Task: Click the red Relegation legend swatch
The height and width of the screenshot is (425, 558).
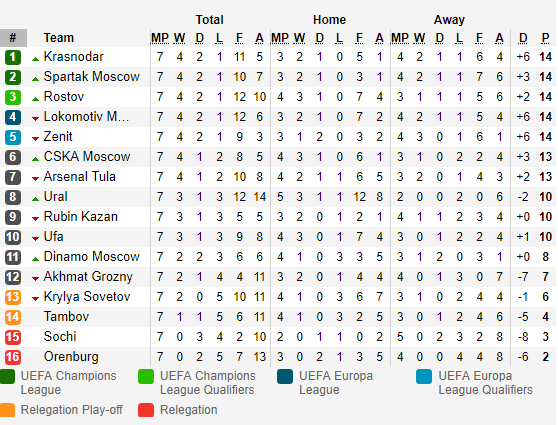Action: pyautogui.click(x=146, y=410)
